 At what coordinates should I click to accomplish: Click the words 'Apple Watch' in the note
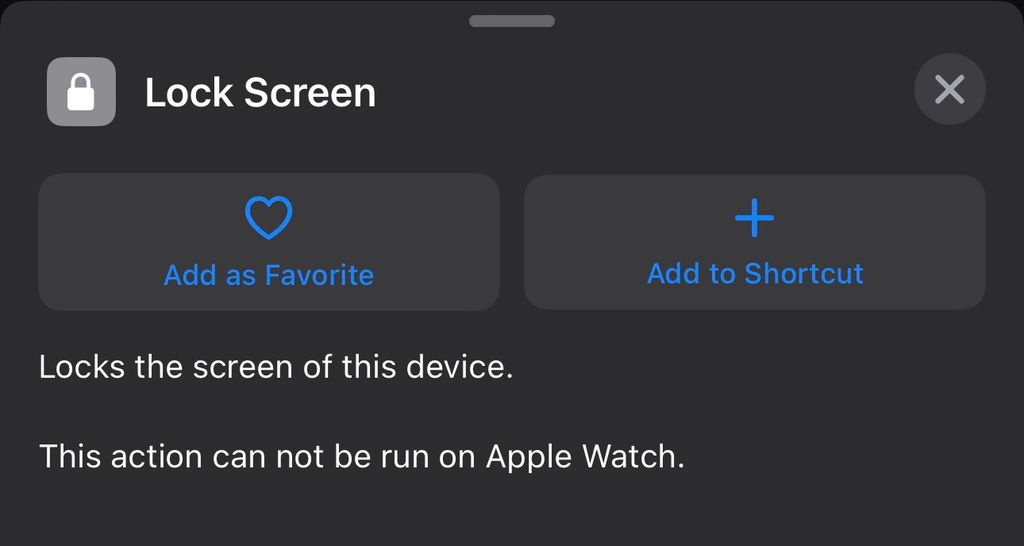tap(585, 457)
